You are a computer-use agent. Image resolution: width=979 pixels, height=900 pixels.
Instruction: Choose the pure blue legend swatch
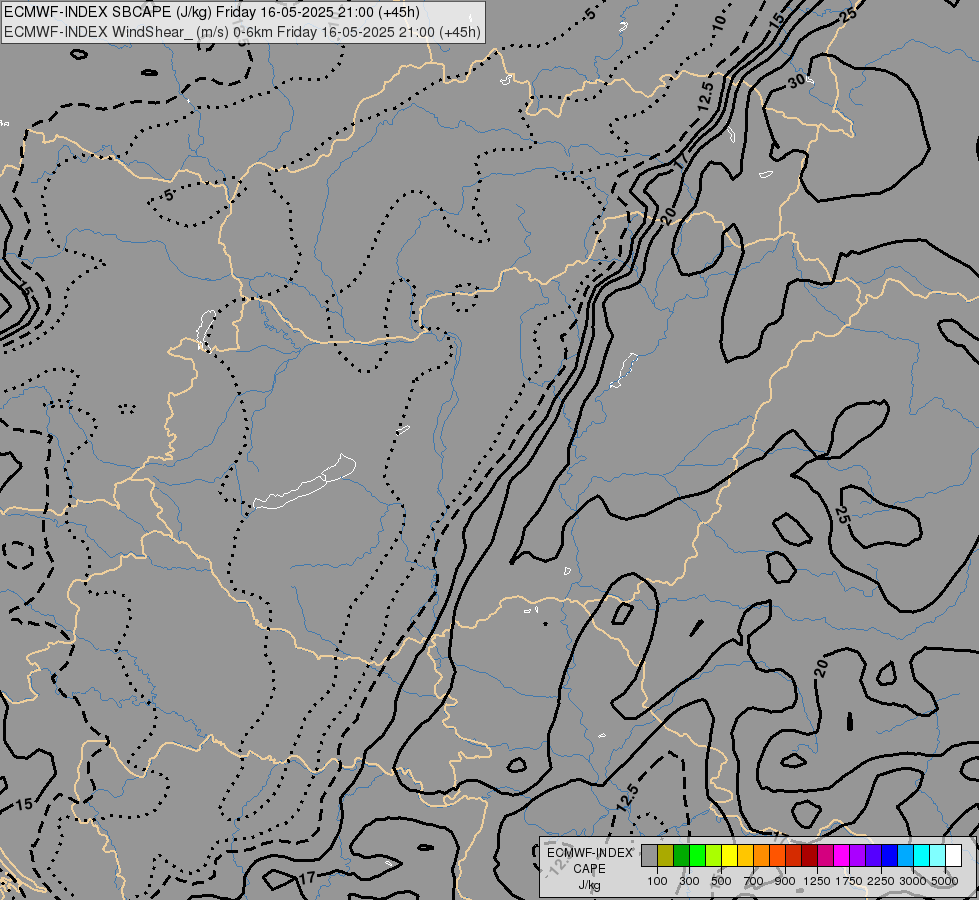[890, 856]
